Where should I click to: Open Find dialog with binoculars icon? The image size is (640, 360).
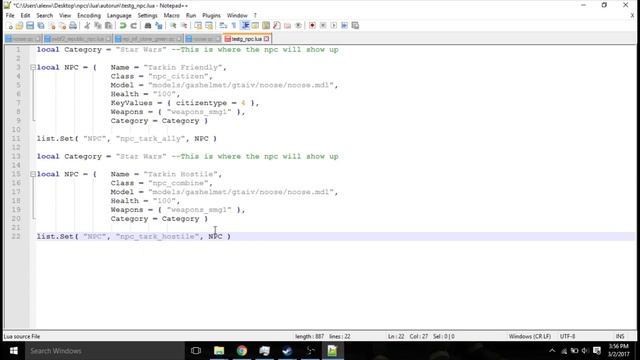click(148, 26)
